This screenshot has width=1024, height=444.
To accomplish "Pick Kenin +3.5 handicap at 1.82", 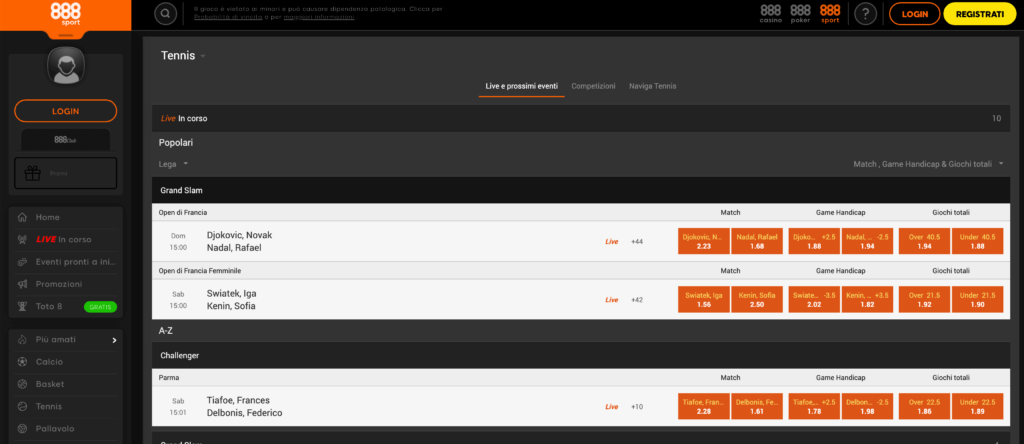I will [x=867, y=300].
